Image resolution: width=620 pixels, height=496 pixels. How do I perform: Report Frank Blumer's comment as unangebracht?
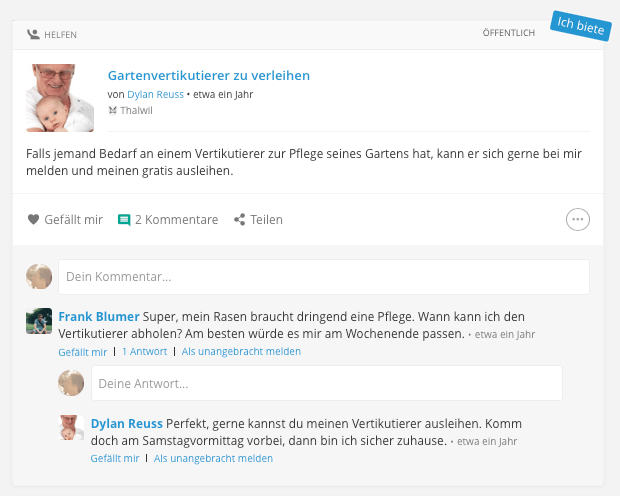tap(241, 352)
